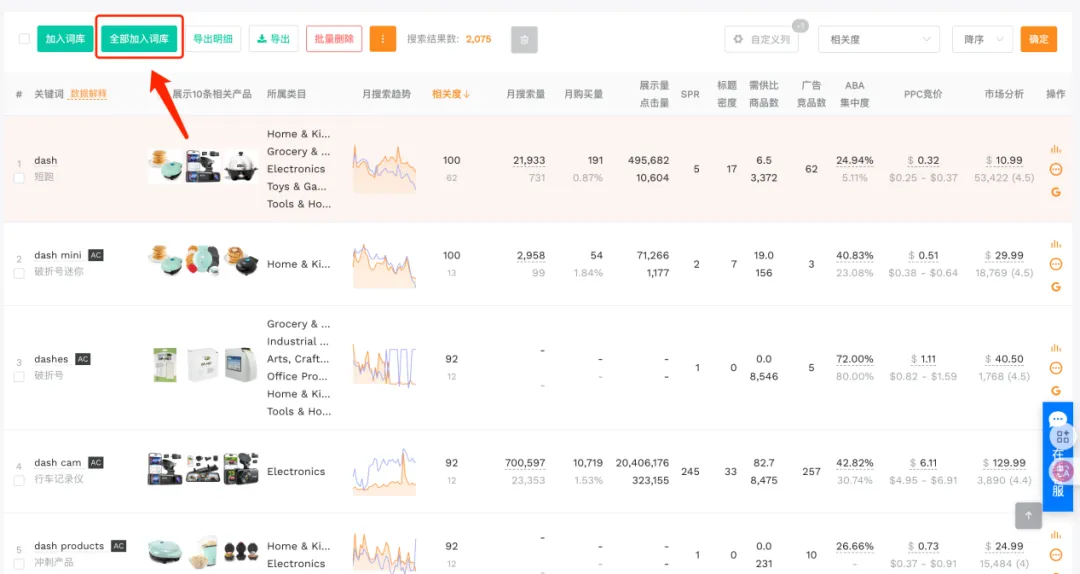1080x574 pixels.
Task: Click the market price $ 40.50
Action: pyautogui.click(x=1004, y=359)
